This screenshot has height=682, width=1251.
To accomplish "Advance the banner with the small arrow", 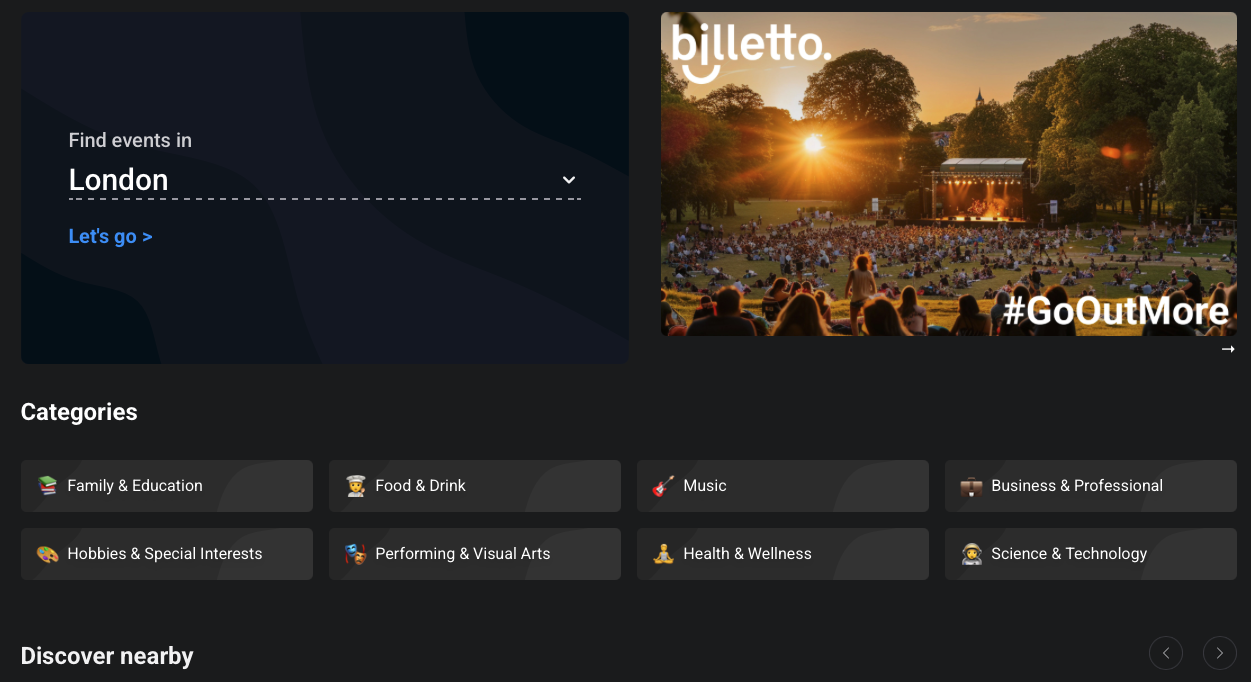I will click(1228, 349).
